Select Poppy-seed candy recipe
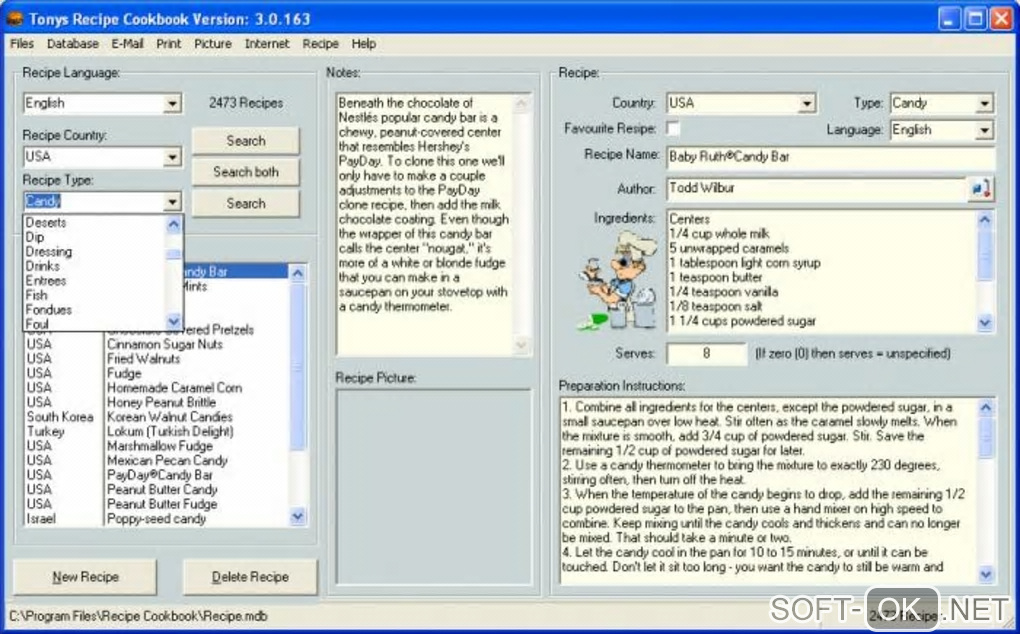This screenshot has width=1020, height=634. [156, 519]
